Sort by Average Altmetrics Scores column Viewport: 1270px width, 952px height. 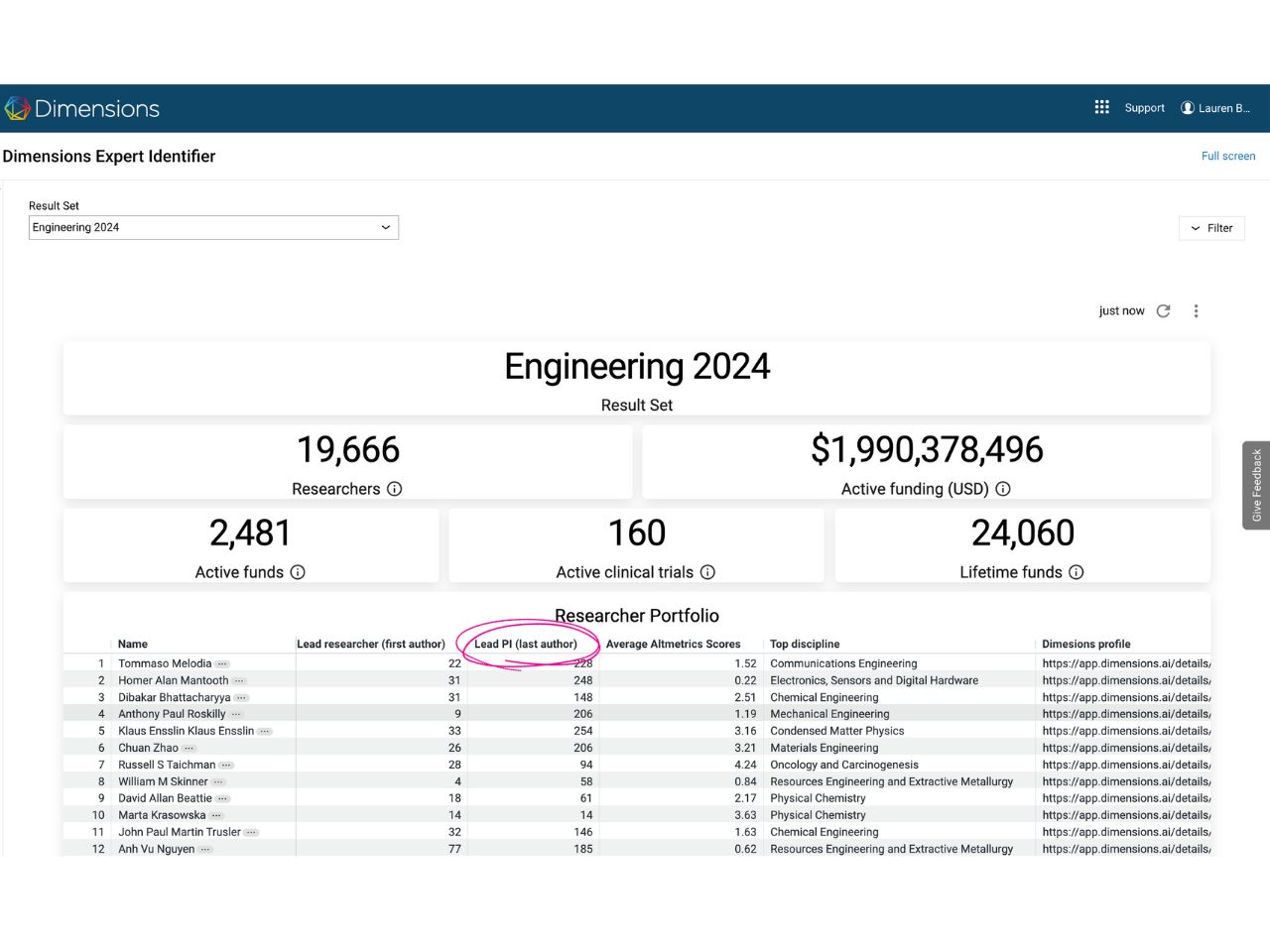click(x=673, y=645)
